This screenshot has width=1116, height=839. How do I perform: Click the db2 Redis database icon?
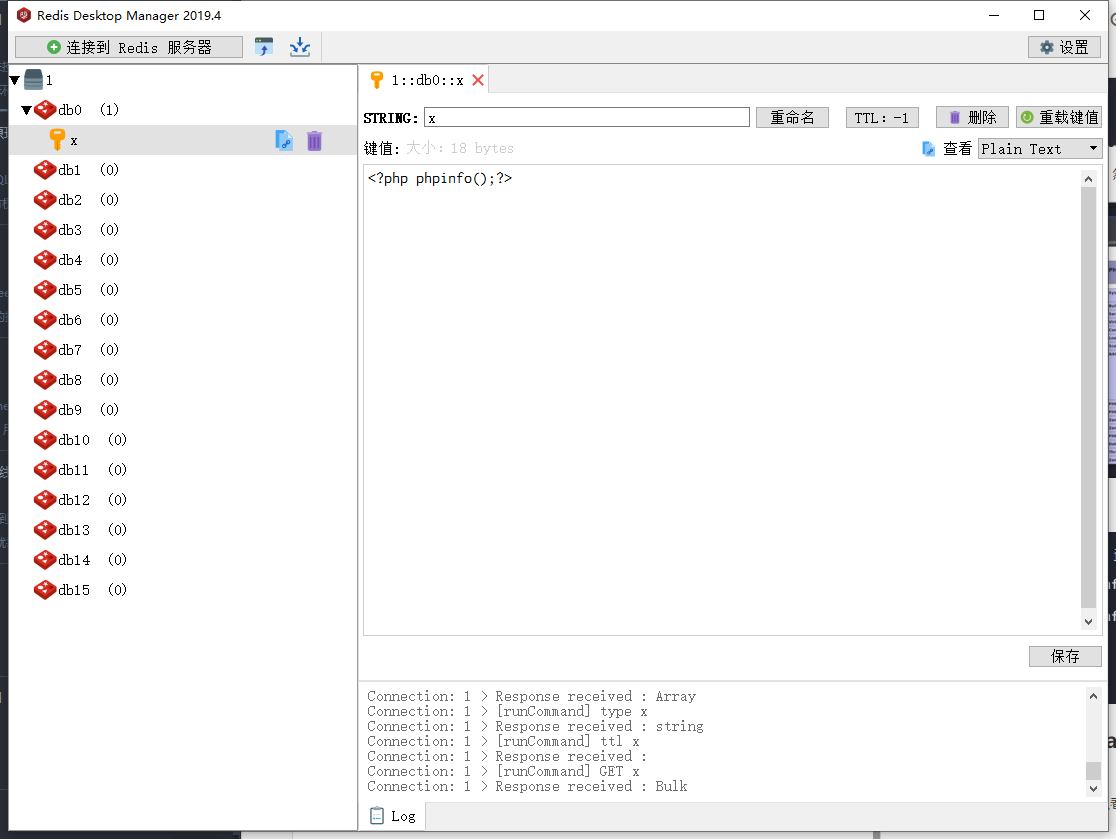pos(45,200)
